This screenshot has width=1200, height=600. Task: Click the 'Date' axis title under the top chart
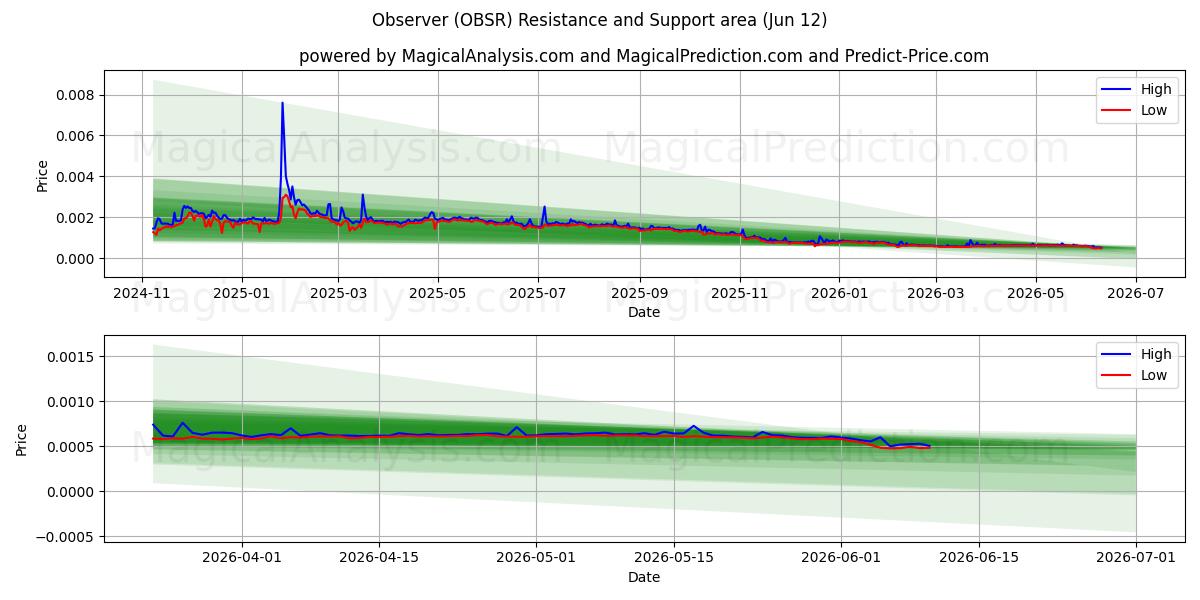pos(644,312)
